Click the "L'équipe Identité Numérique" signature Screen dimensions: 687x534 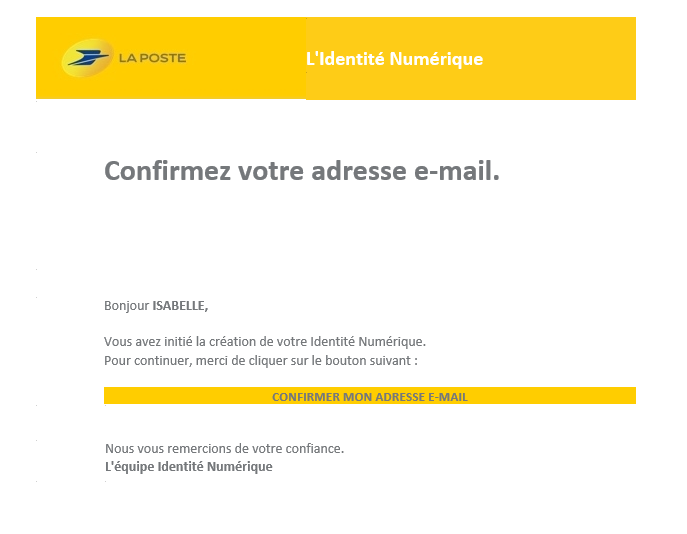tap(188, 466)
